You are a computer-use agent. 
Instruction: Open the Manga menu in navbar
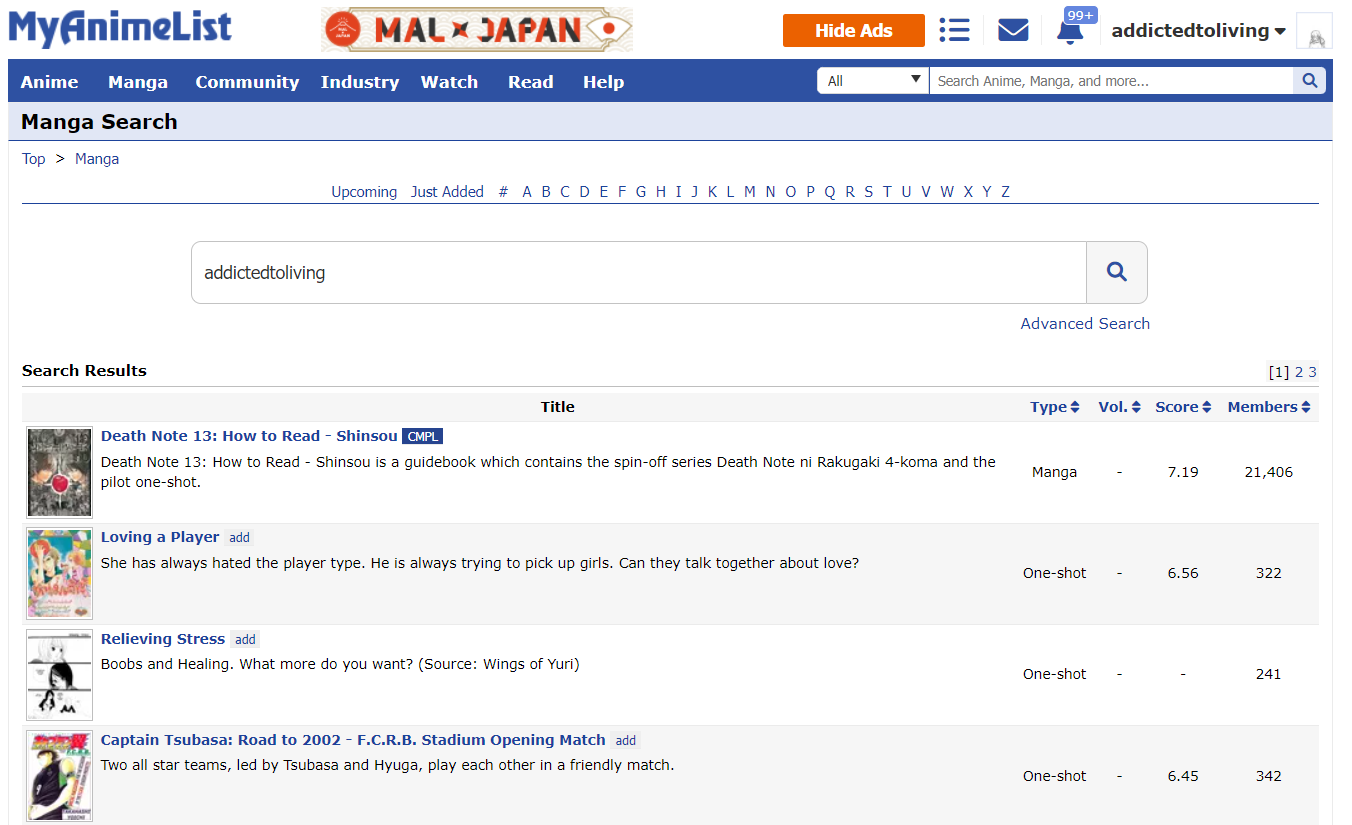(x=138, y=82)
